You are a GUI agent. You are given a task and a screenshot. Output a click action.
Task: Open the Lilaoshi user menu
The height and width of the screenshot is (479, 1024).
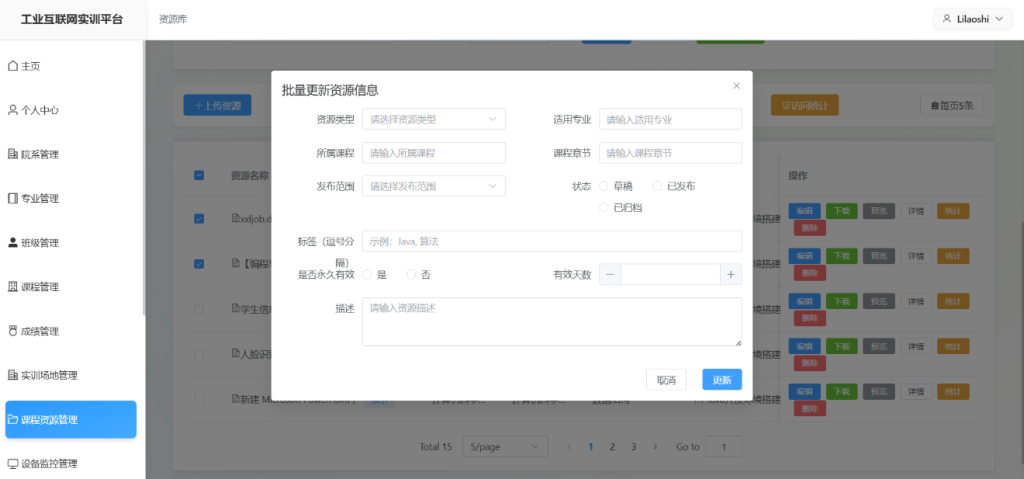pos(972,19)
